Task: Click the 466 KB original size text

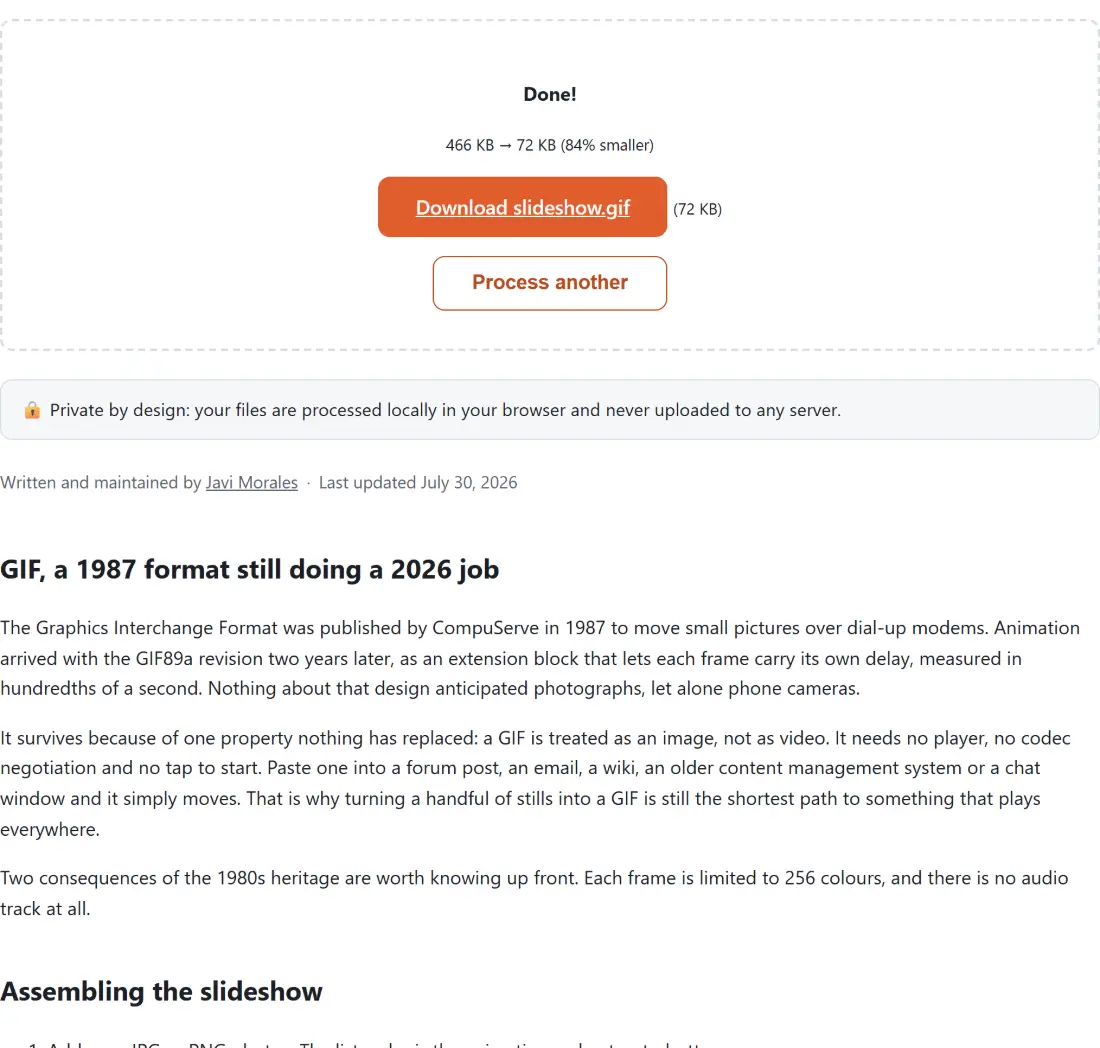Action: tap(469, 145)
